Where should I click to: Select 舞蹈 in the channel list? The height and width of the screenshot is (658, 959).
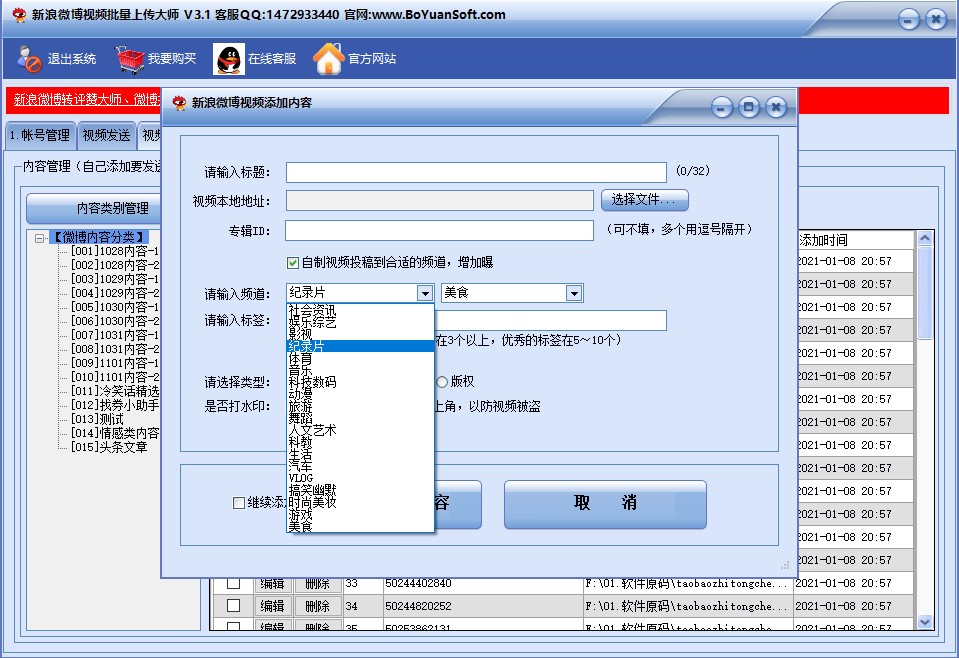coord(360,418)
